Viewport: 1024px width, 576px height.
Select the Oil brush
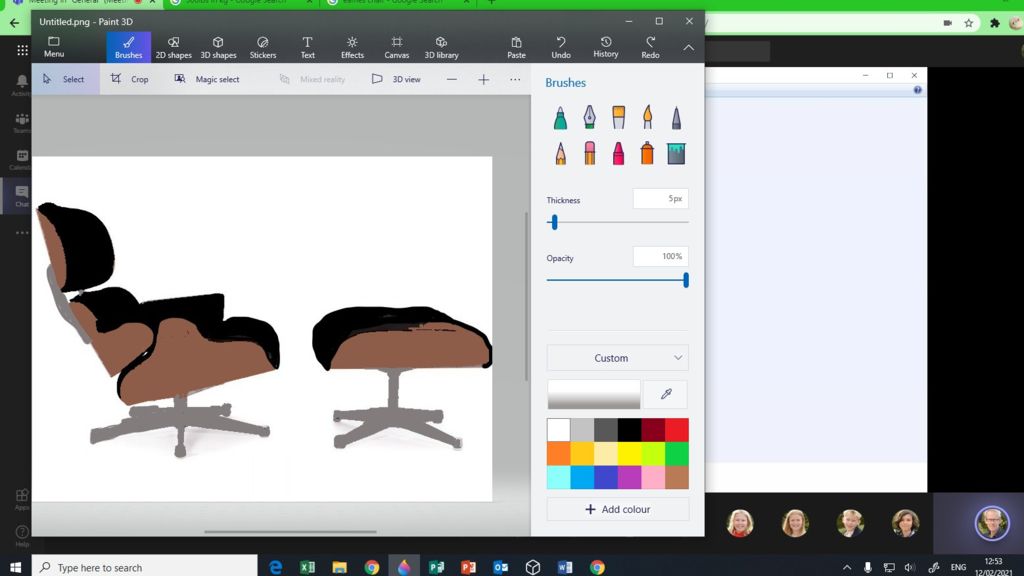[x=618, y=118]
